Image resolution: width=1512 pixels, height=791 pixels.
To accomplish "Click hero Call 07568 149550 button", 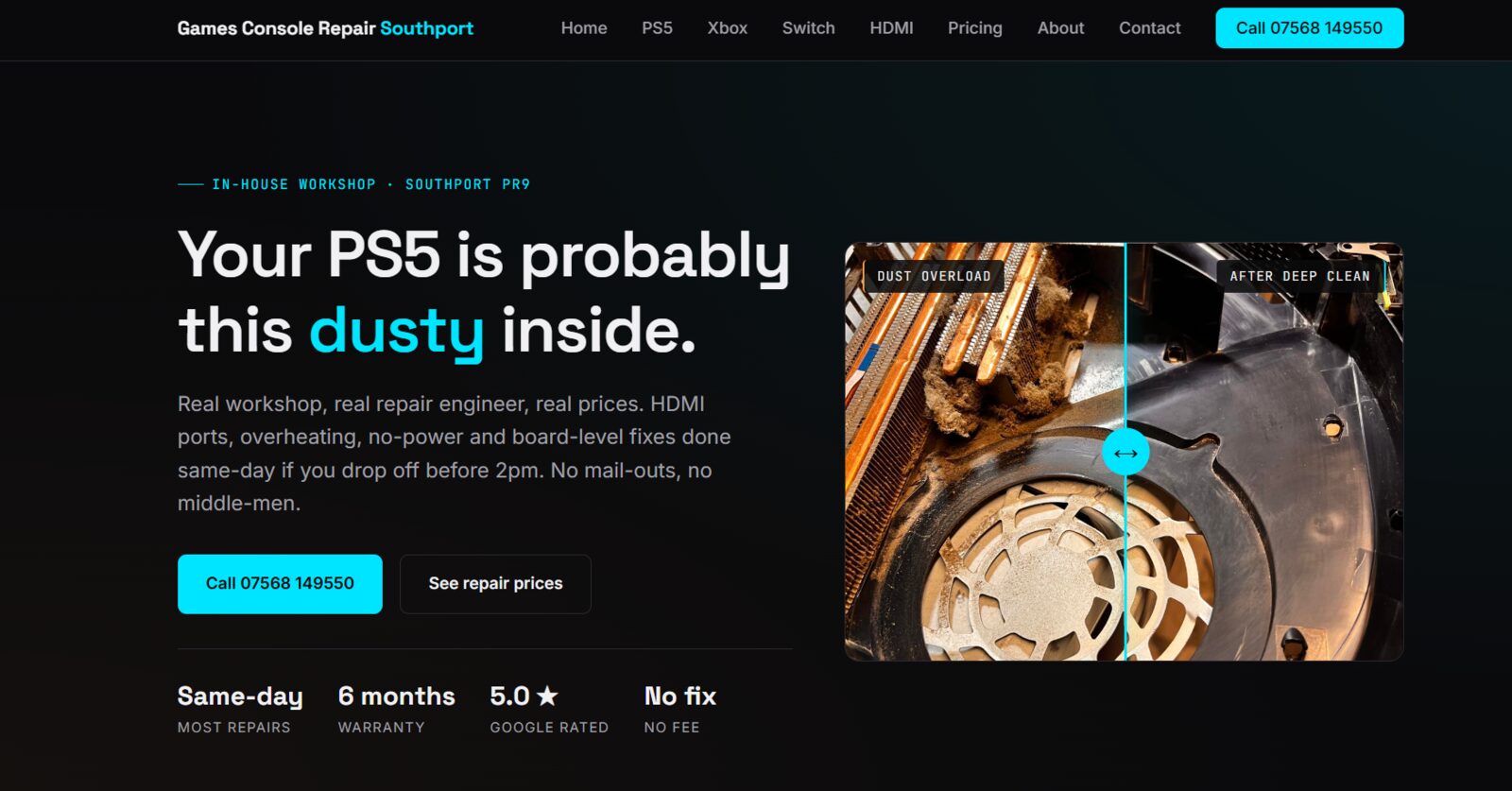I will coord(280,584).
